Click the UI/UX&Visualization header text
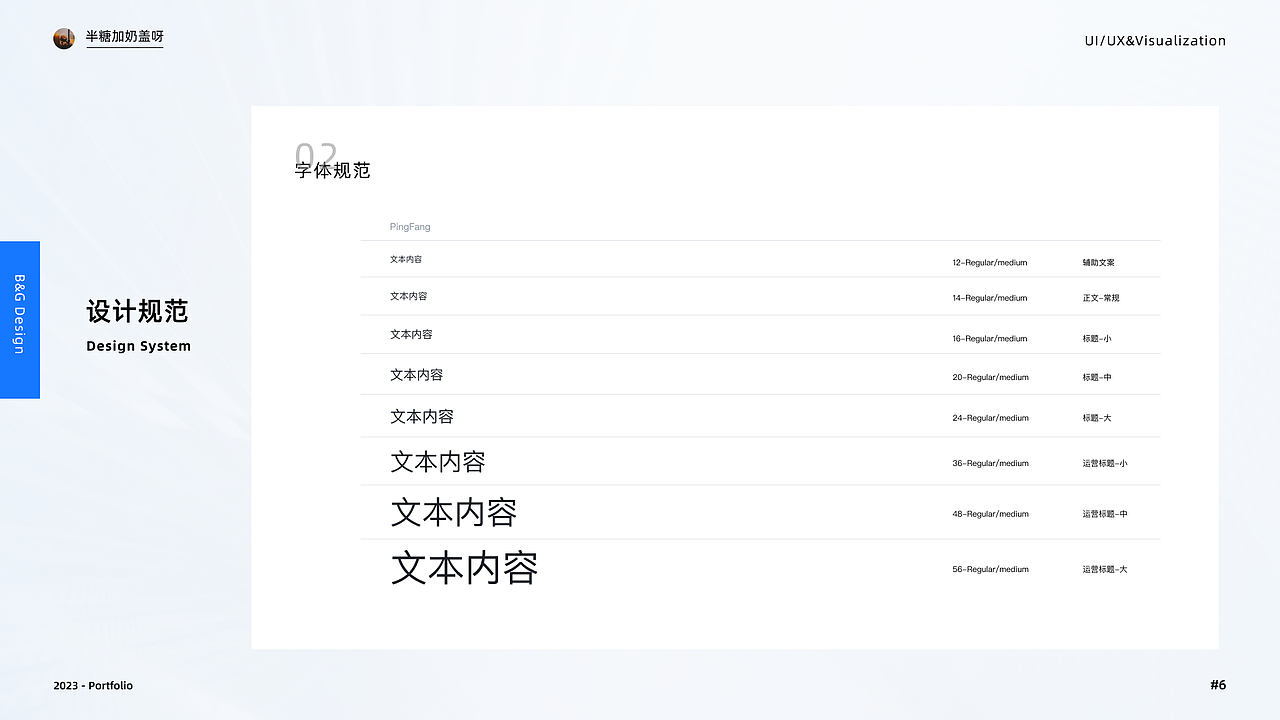 (x=1155, y=41)
